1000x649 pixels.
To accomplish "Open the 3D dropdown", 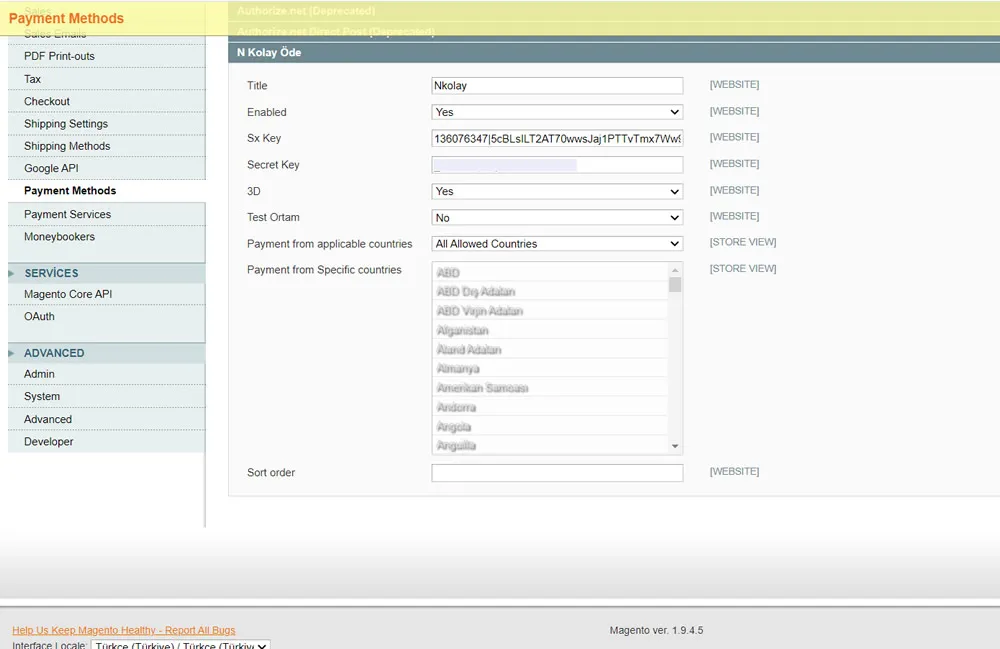I will tap(557, 191).
